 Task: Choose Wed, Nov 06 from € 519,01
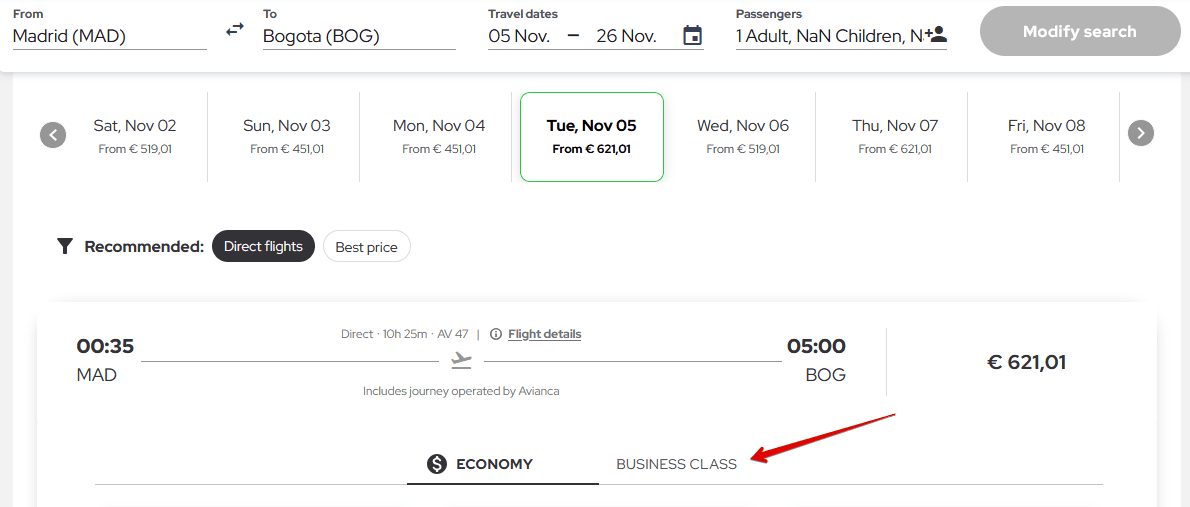coord(742,136)
